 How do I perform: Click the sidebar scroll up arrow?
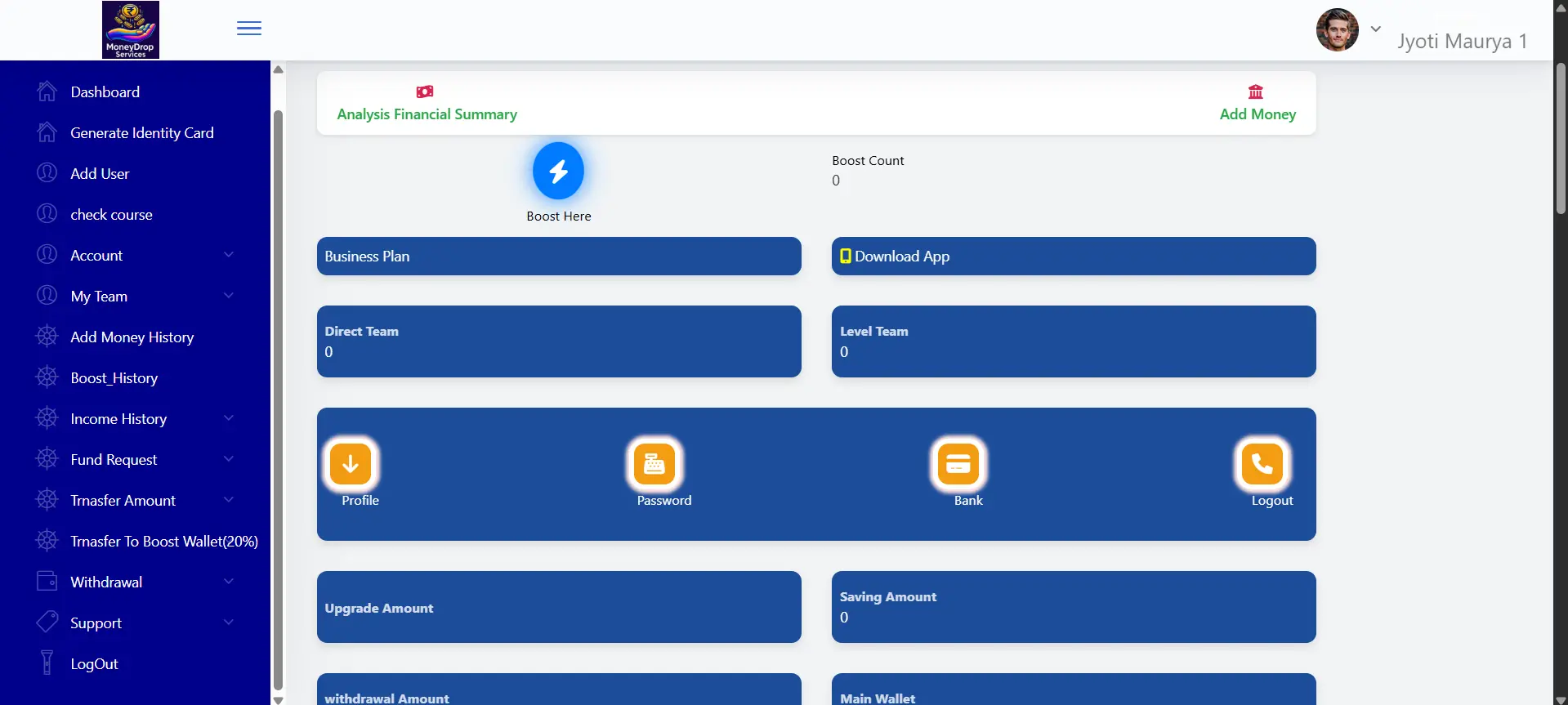point(278,69)
